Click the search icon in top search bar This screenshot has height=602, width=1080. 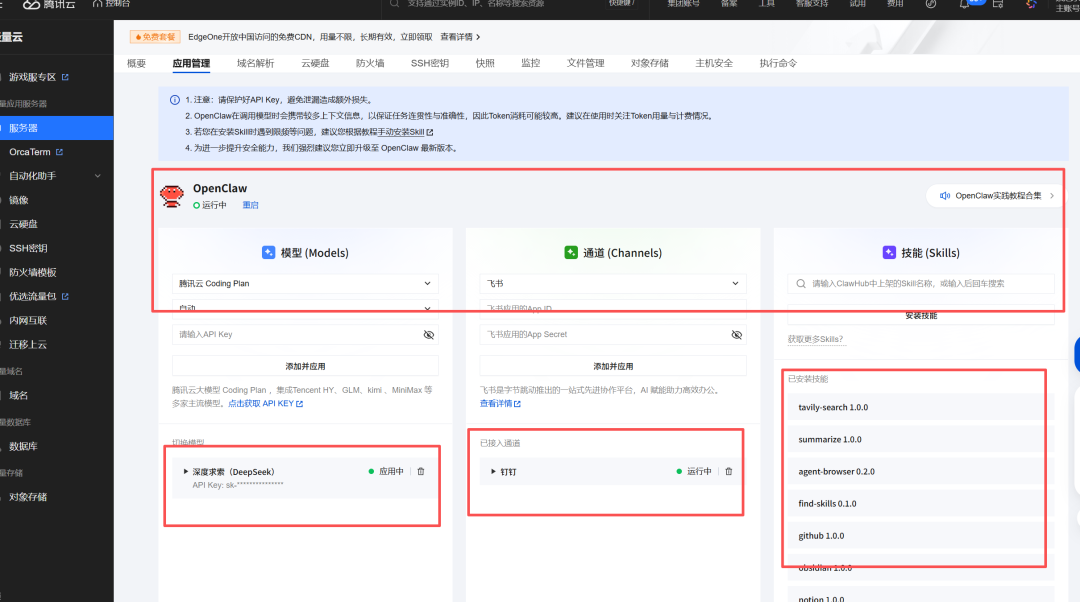pos(395,3)
